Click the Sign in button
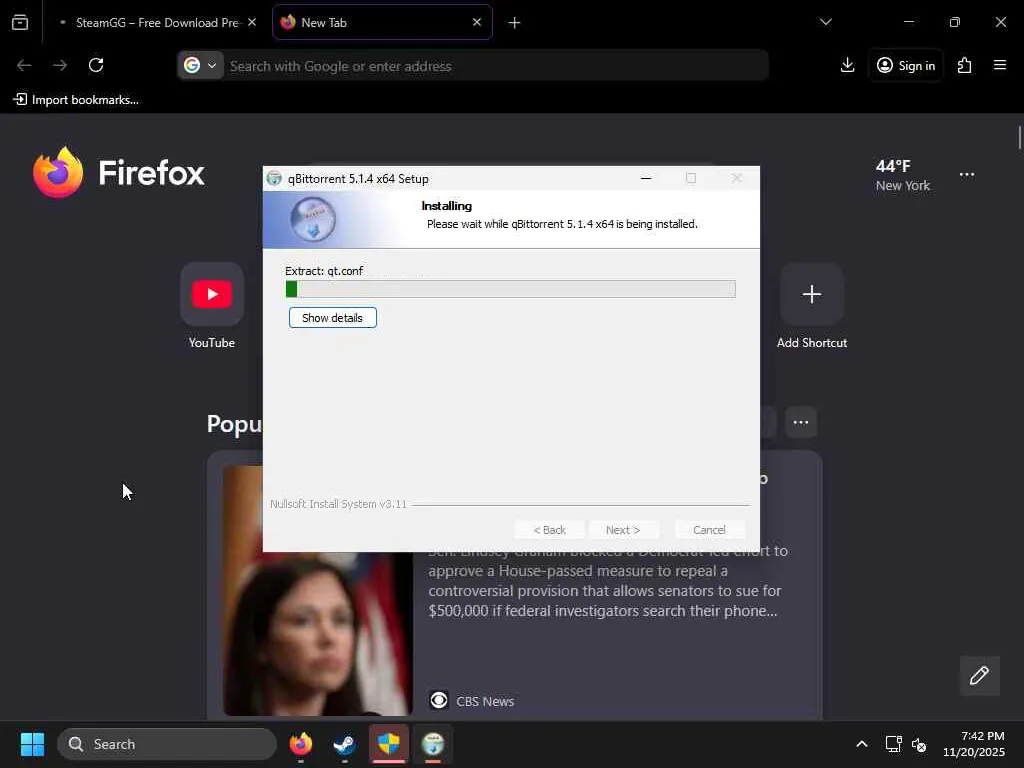This screenshot has height=768, width=1024. pos(906,65)
